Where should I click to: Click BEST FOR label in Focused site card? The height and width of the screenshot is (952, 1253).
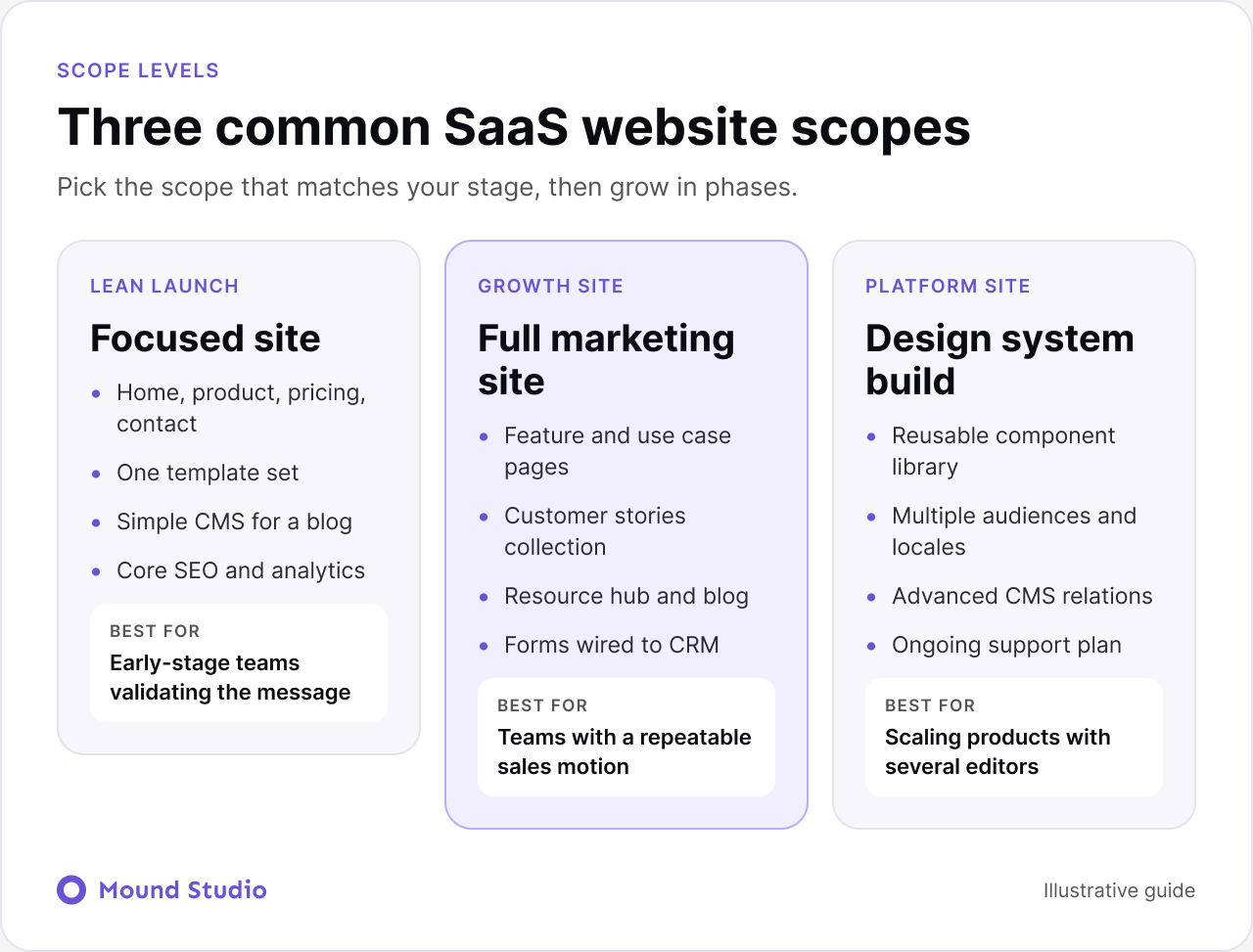click(x=155, y=631)
